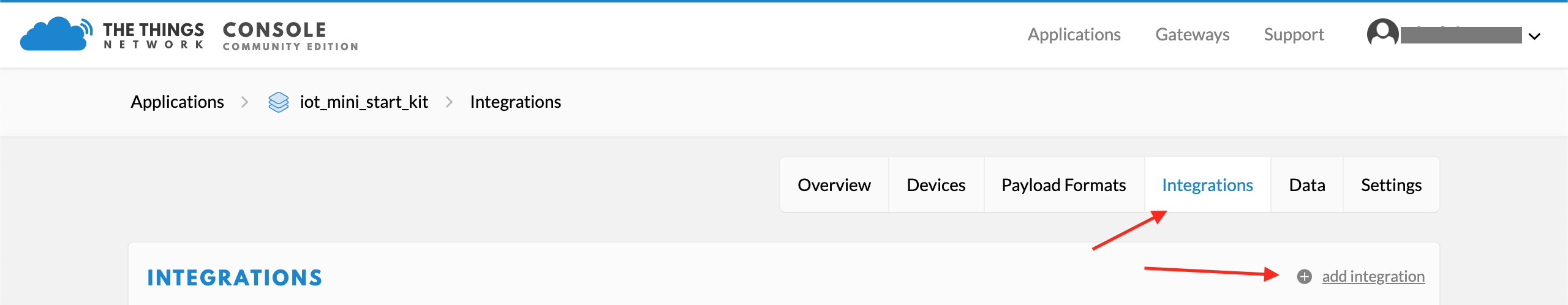Image resolution: width=1568 pixels, height=305 pixels.
Task: Select the Integrations tab
Action: (x=1207, y=185)
